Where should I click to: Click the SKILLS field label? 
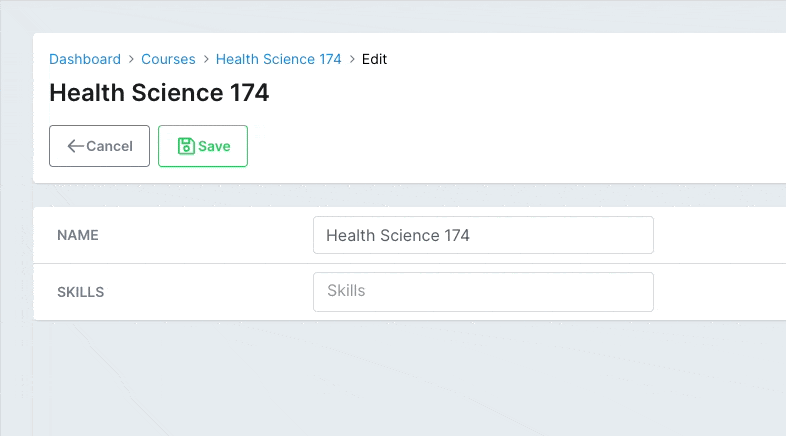point(81,292)
